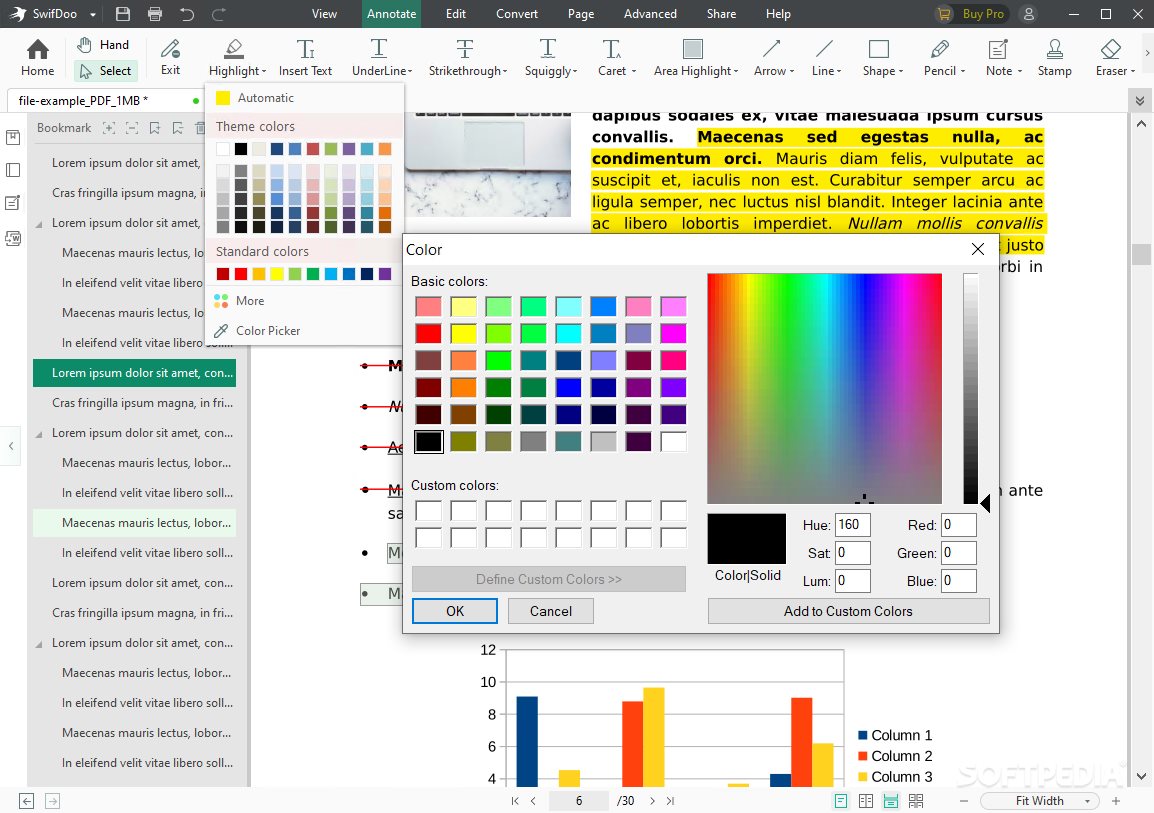Confirm color with OK button
This screenshot has width=1154, height=813.
[455, 611]
